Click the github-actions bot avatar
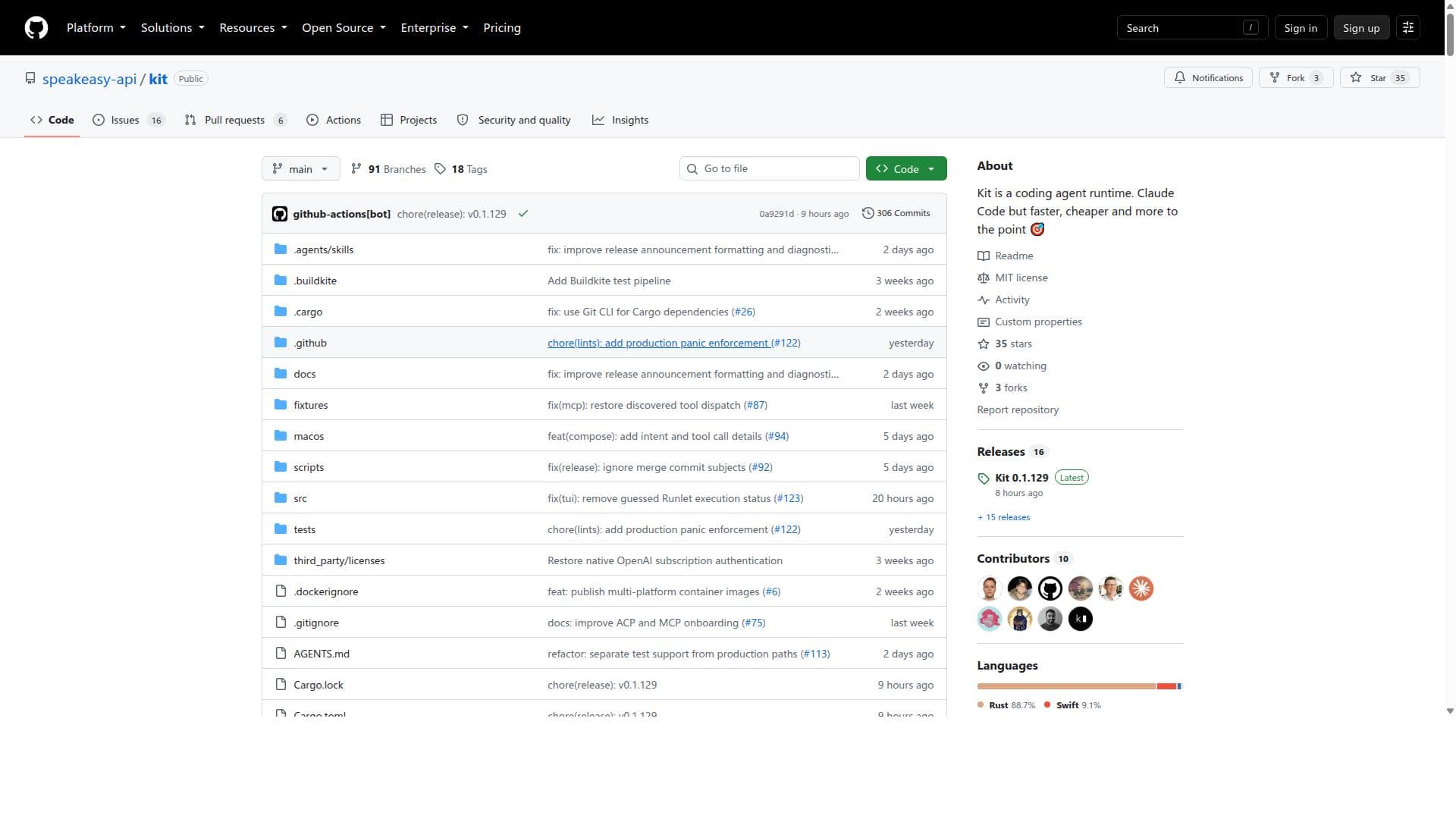Viewport: 1456px width, 819px height. [280, 214]
